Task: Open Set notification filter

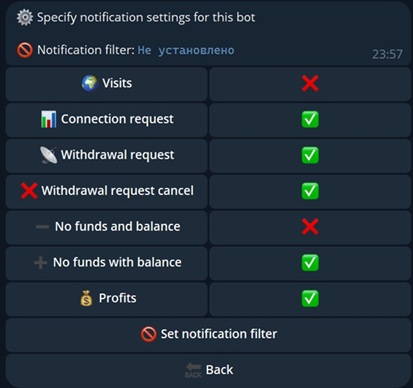Action: click(x=208, y=335)
